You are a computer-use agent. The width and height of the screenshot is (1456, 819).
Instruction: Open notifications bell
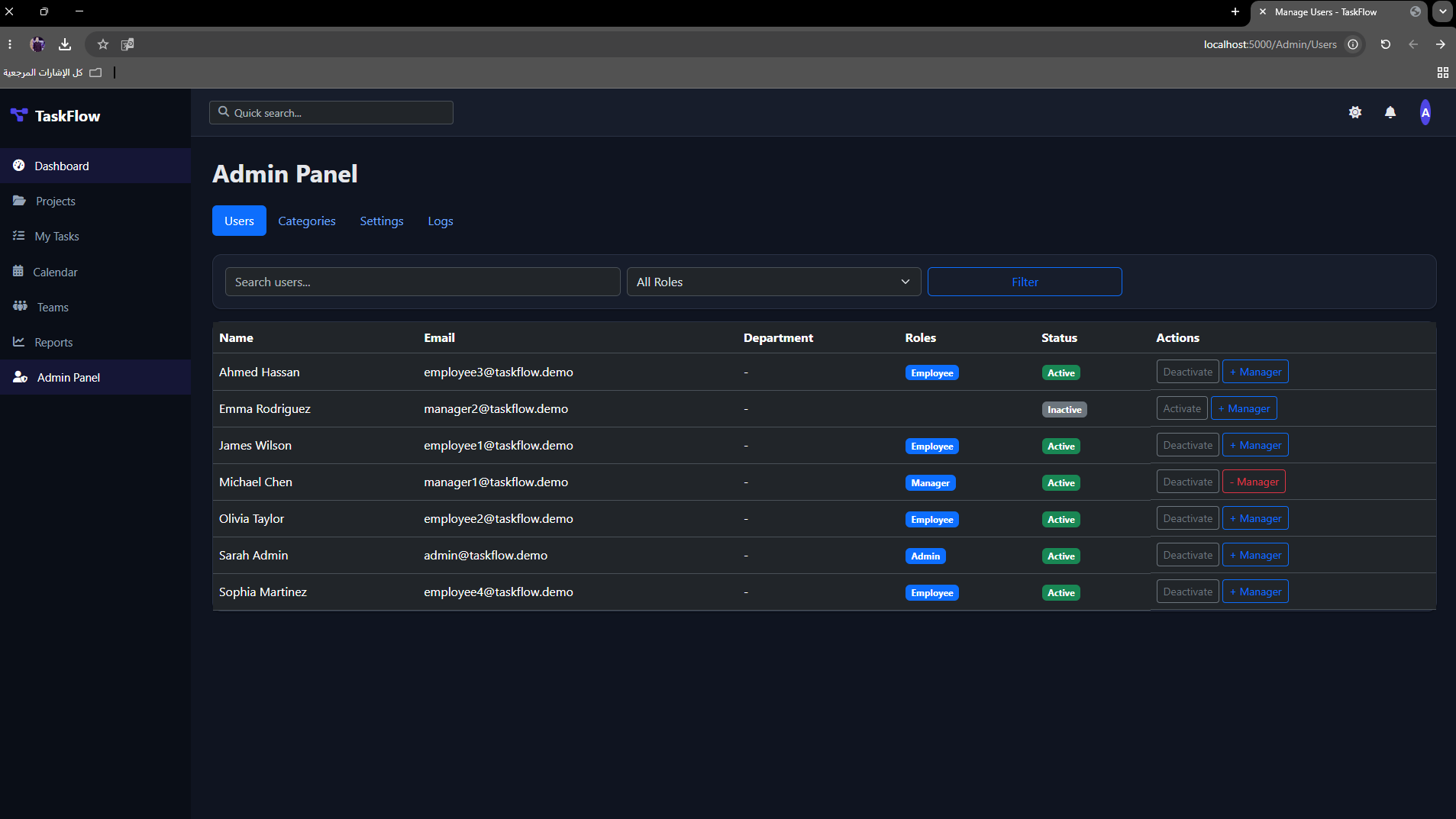click(1390, 112)
